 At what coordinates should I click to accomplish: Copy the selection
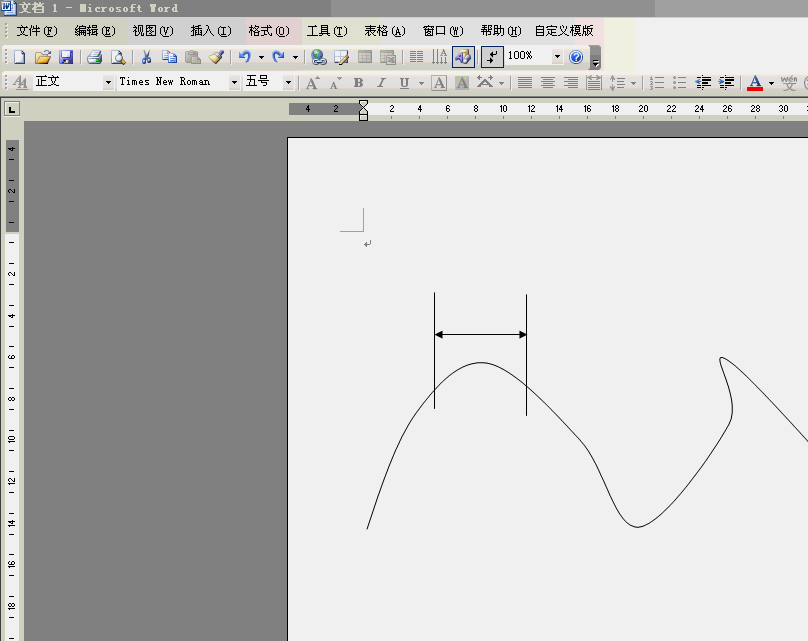(x=170, y=57)
